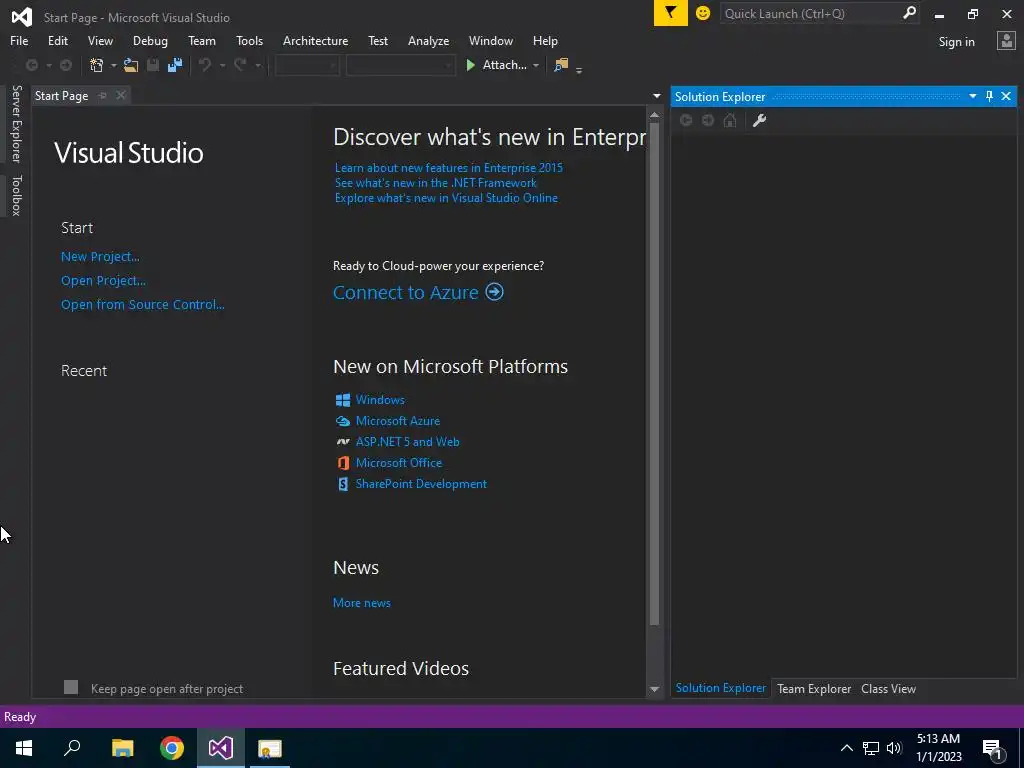The width and height of the screenshot is (1024, 768).
Task: Click the taskbar search magnifier icon
Action: [72, 748]
